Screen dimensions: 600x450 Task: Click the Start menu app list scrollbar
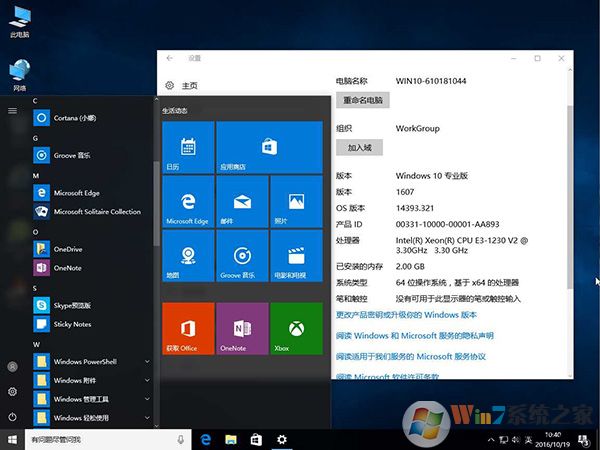point(156,200)
